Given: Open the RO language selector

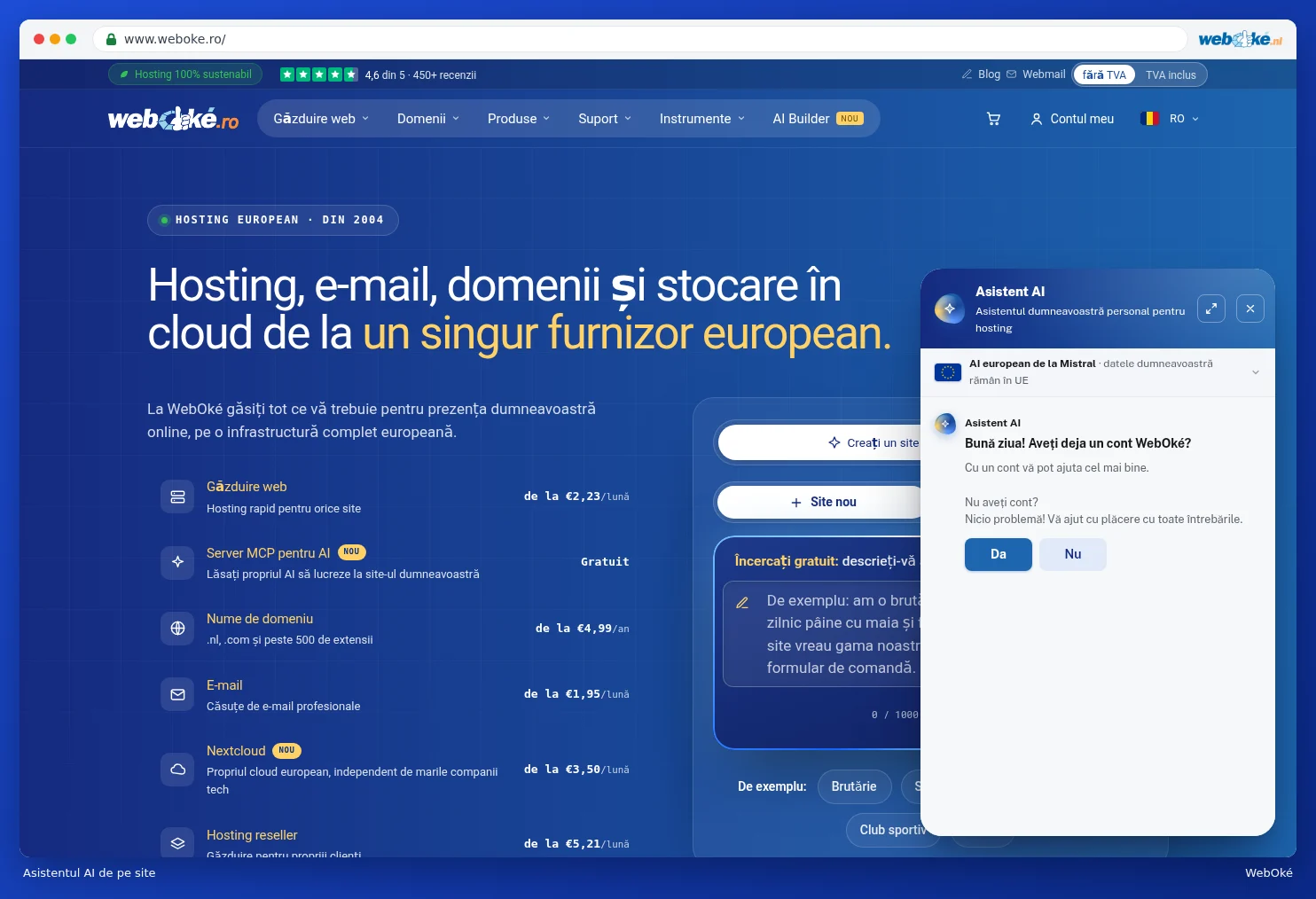Looking at the screenshot, I should tap(1171, 119).
